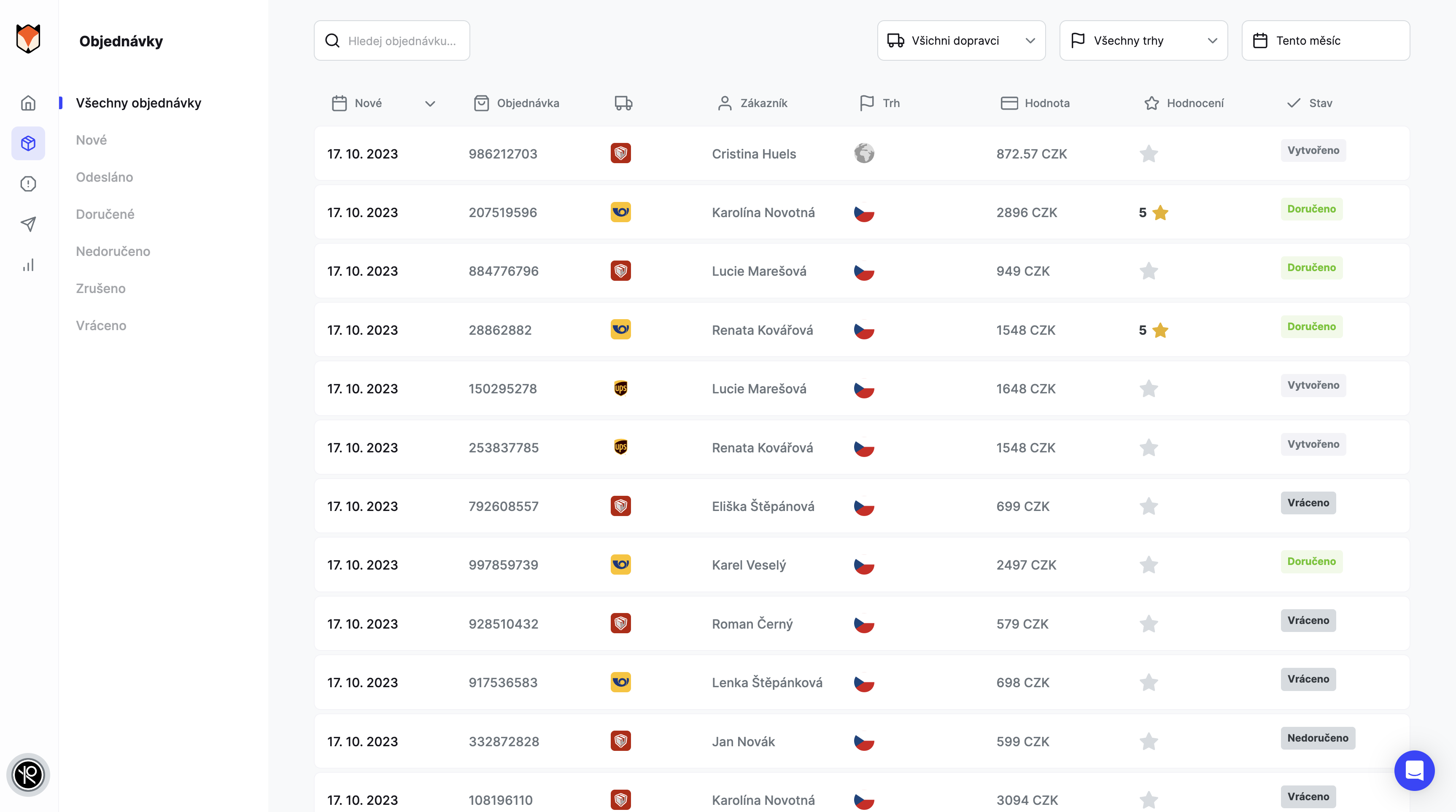This screenshot has width=1456, height=812.
Task: Sort by the Stav column header
Action: coord(1309,103)
